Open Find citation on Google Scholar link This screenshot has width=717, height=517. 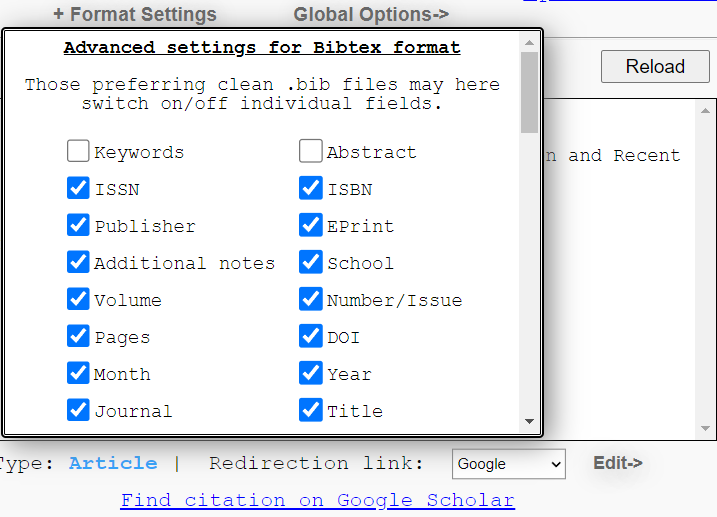tap(317, 500)
